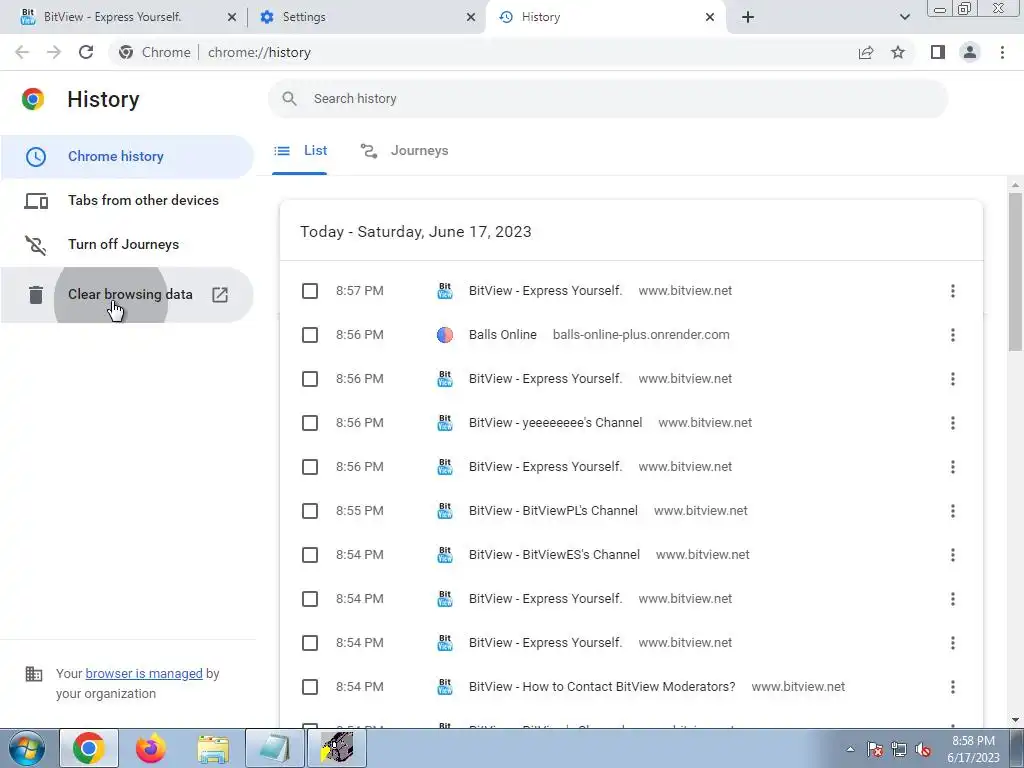The height and width of the screenshot is (768, 1024).
Task: Click the magnifier icon in Search history
Action: pyautogui.click(x=289, y=99)
